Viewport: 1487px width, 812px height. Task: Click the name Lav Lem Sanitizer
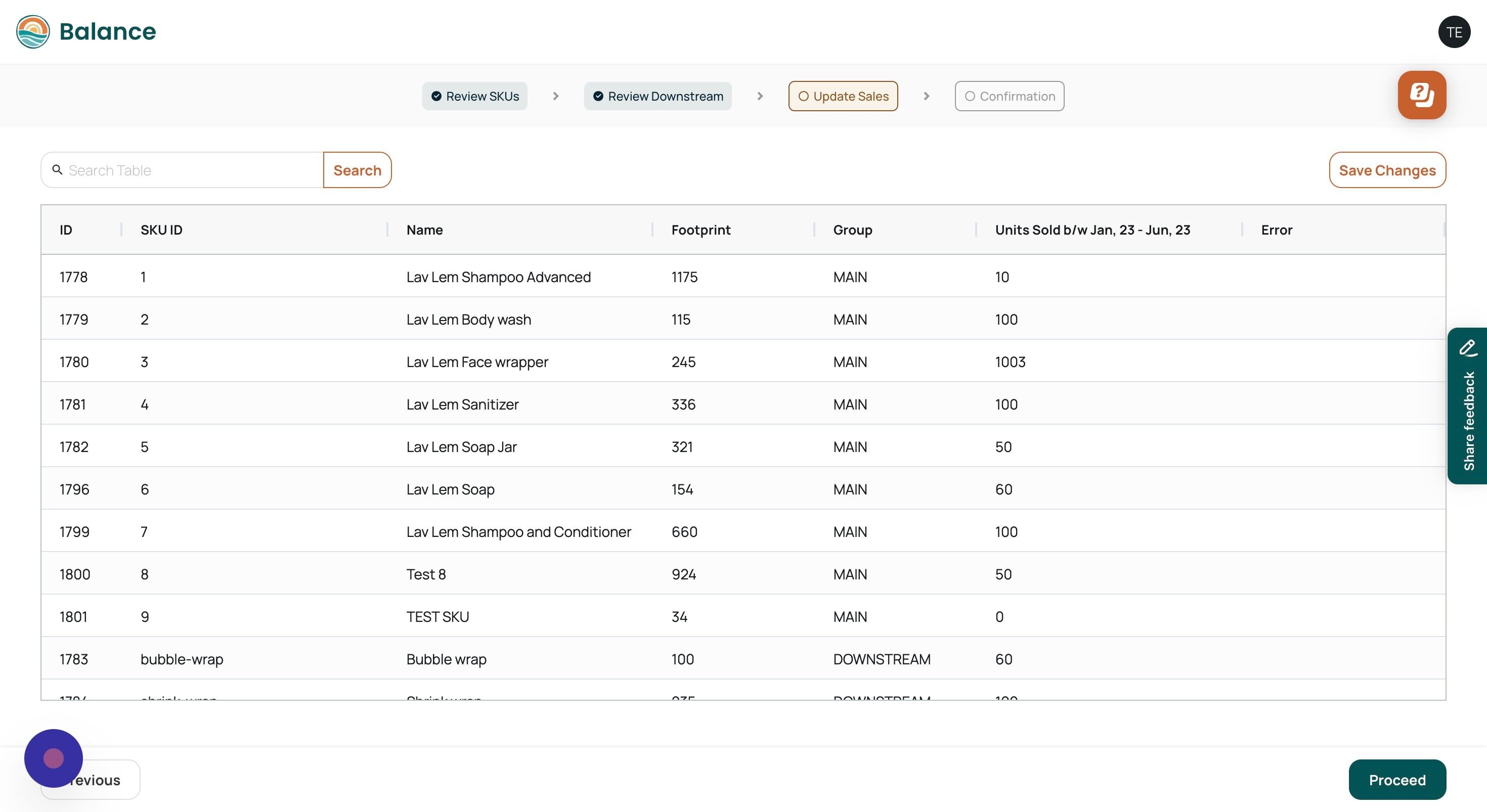click(462, 404)
